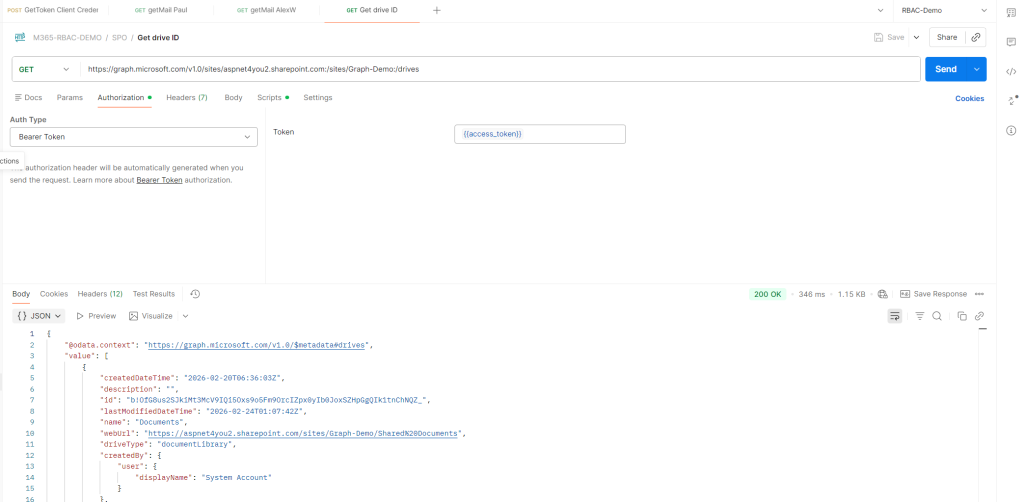Expand the Send button arrow options
Screen dimensions: 1024x502
tap(976, 69)
